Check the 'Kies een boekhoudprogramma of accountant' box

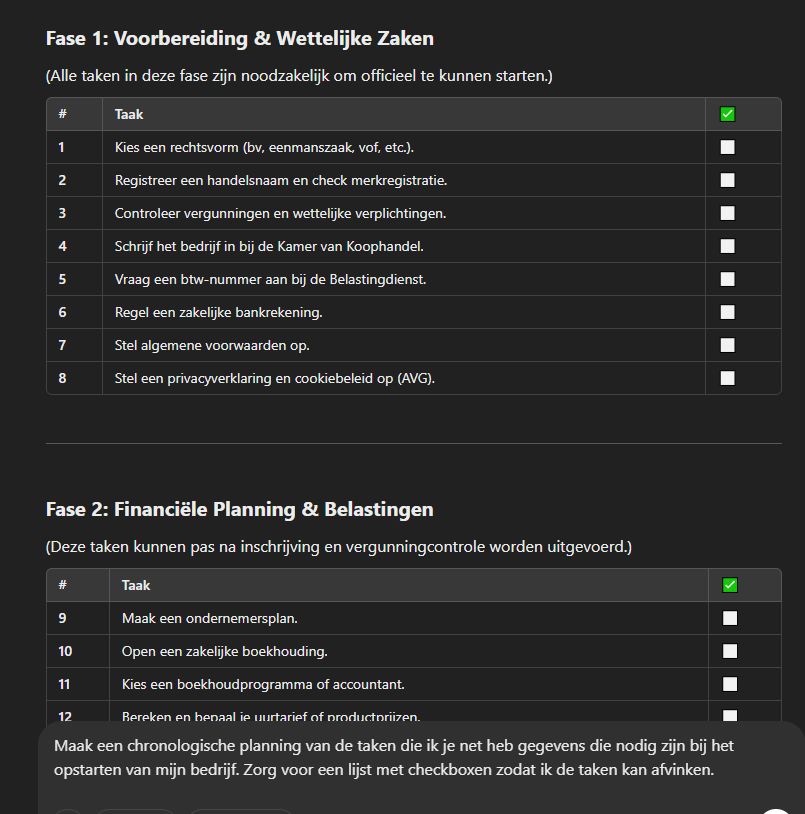click(x=730, y=684)
